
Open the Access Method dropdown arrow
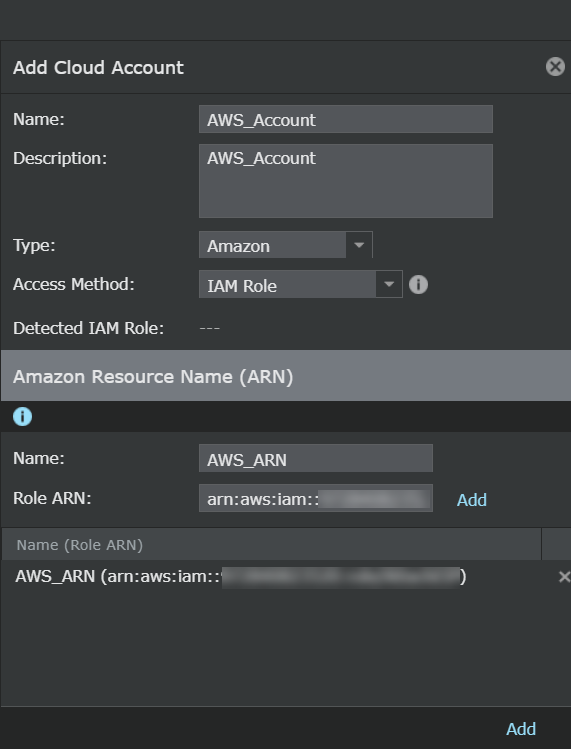click(389, 285)
